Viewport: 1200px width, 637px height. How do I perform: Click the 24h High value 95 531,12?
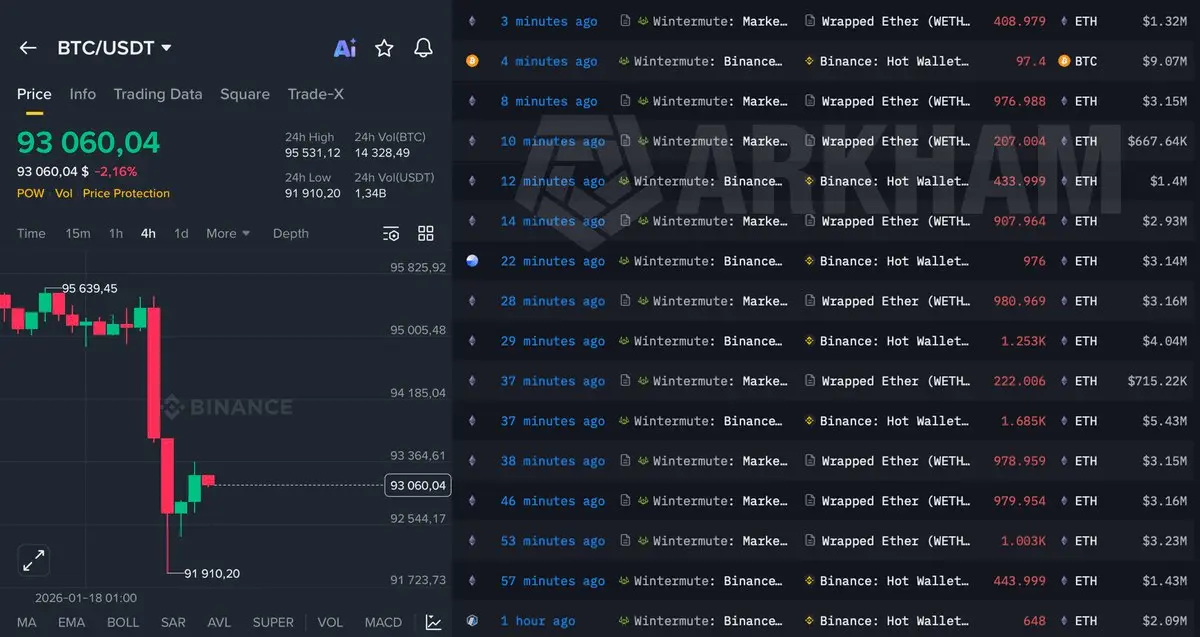point(313,153)
